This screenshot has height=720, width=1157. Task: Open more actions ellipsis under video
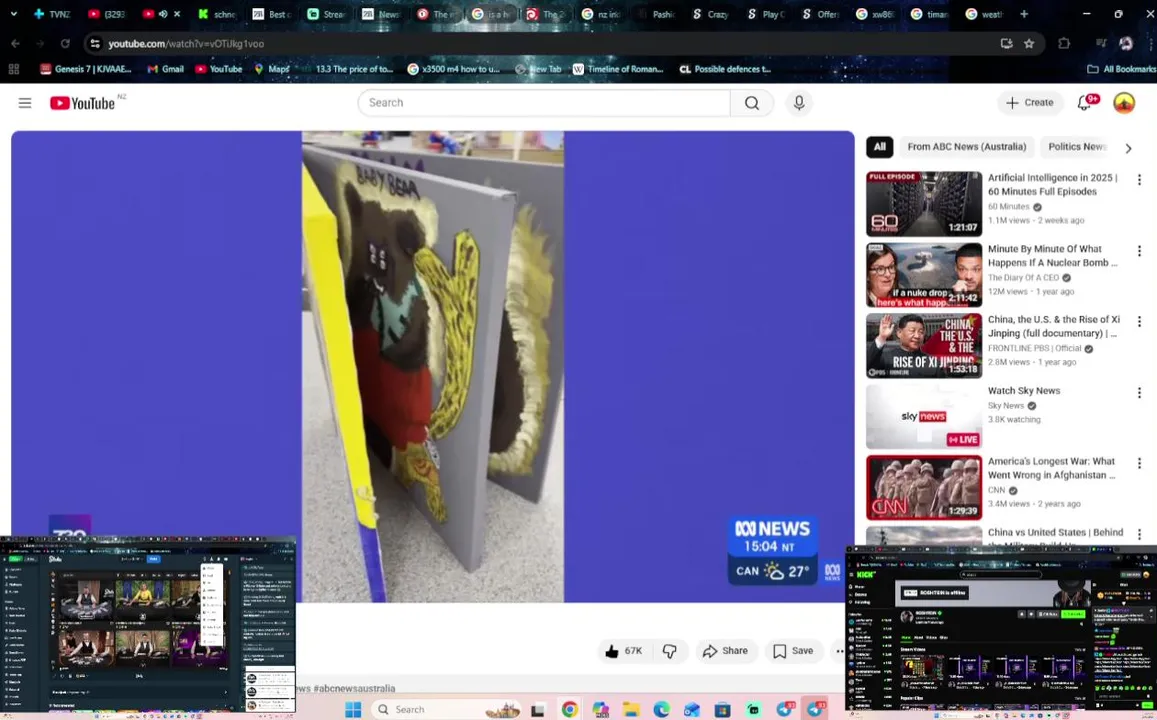tap(839, 651)
